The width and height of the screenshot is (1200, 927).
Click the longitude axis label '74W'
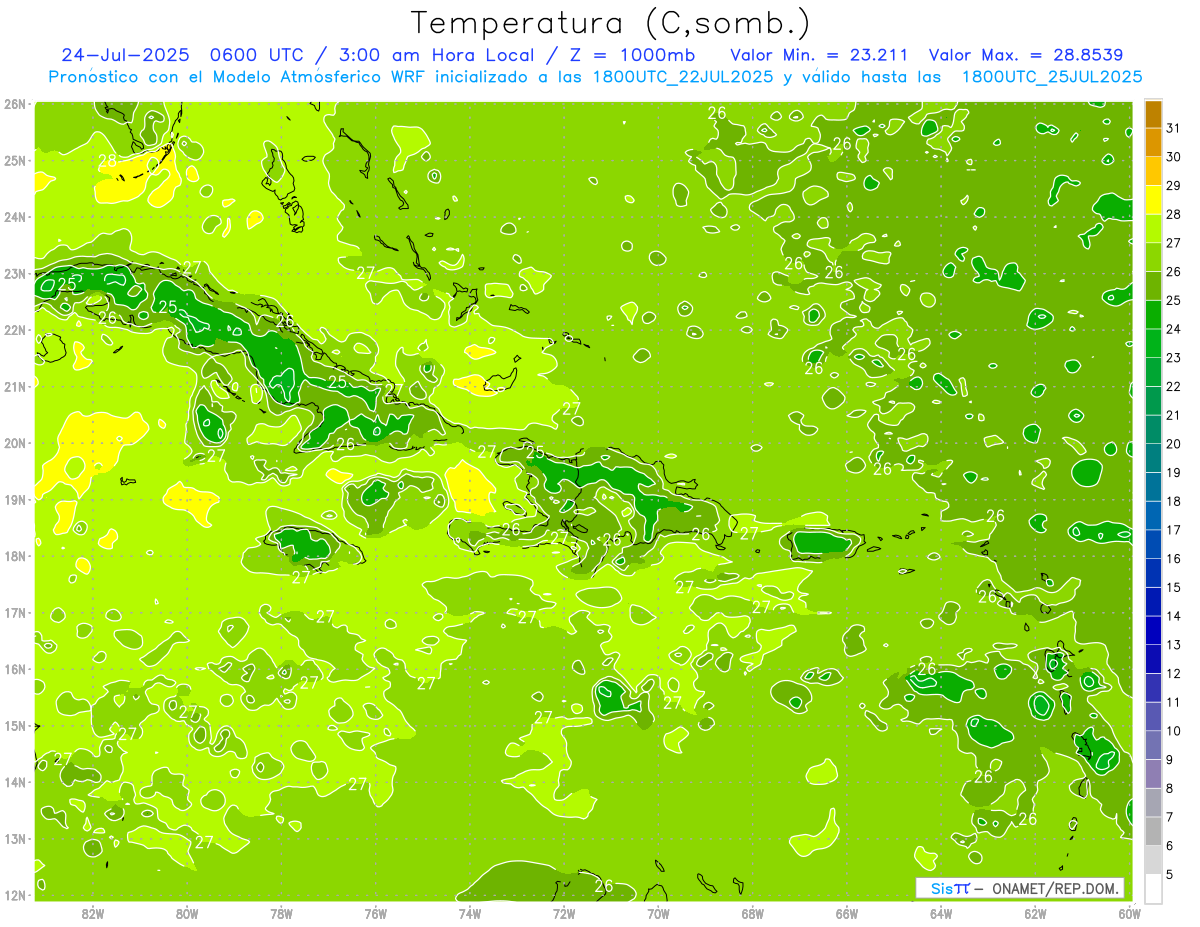(x=470, y=912)
